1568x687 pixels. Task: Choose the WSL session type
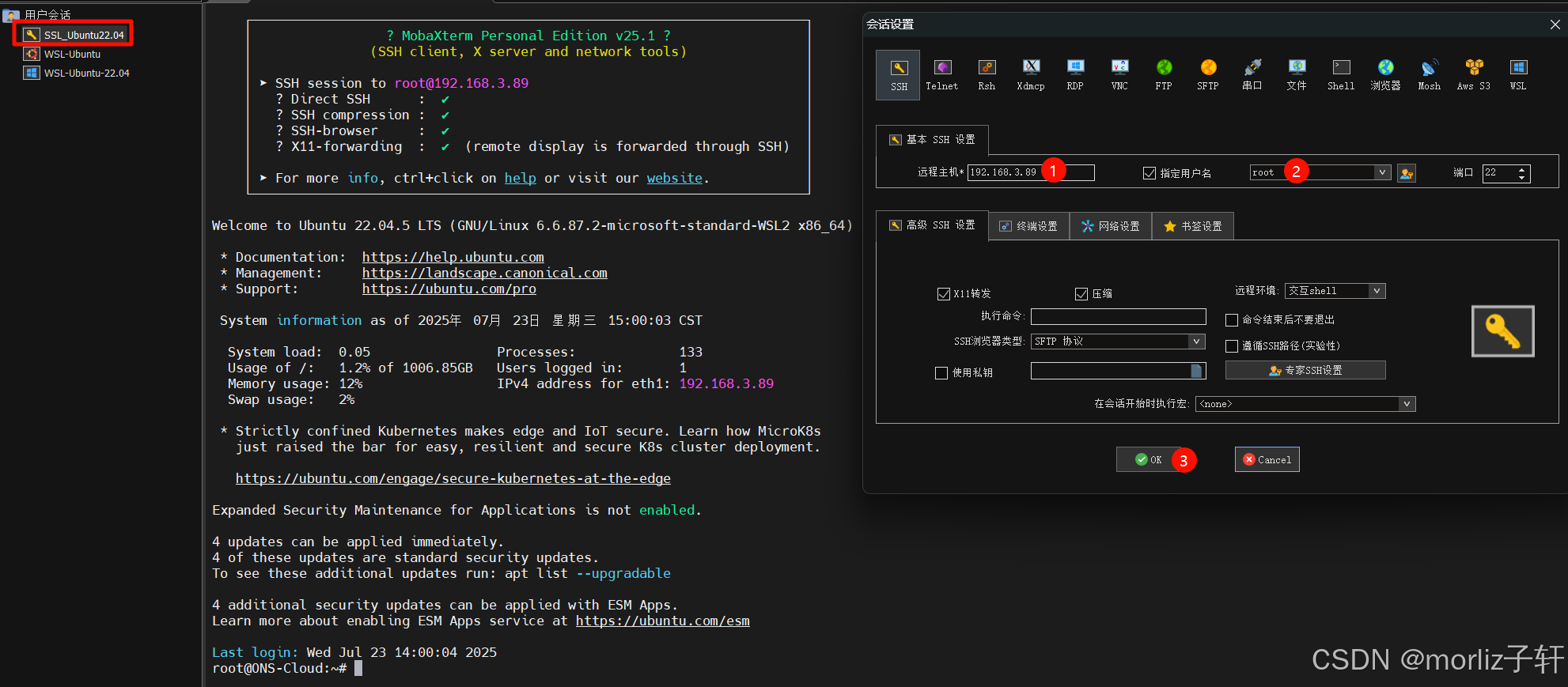pyautogui.click(x=1518, y=75)
